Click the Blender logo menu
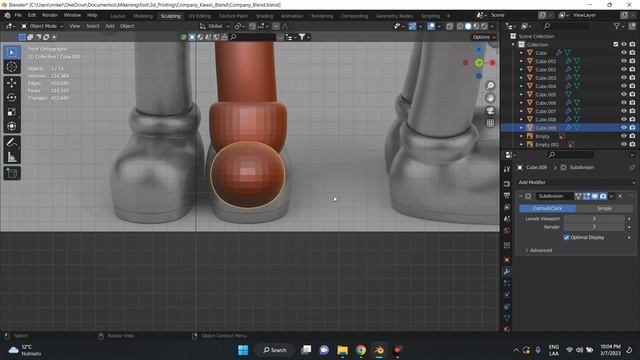Image resolution: width=640 pixels, height=360 pixels. tap(7, 15)
